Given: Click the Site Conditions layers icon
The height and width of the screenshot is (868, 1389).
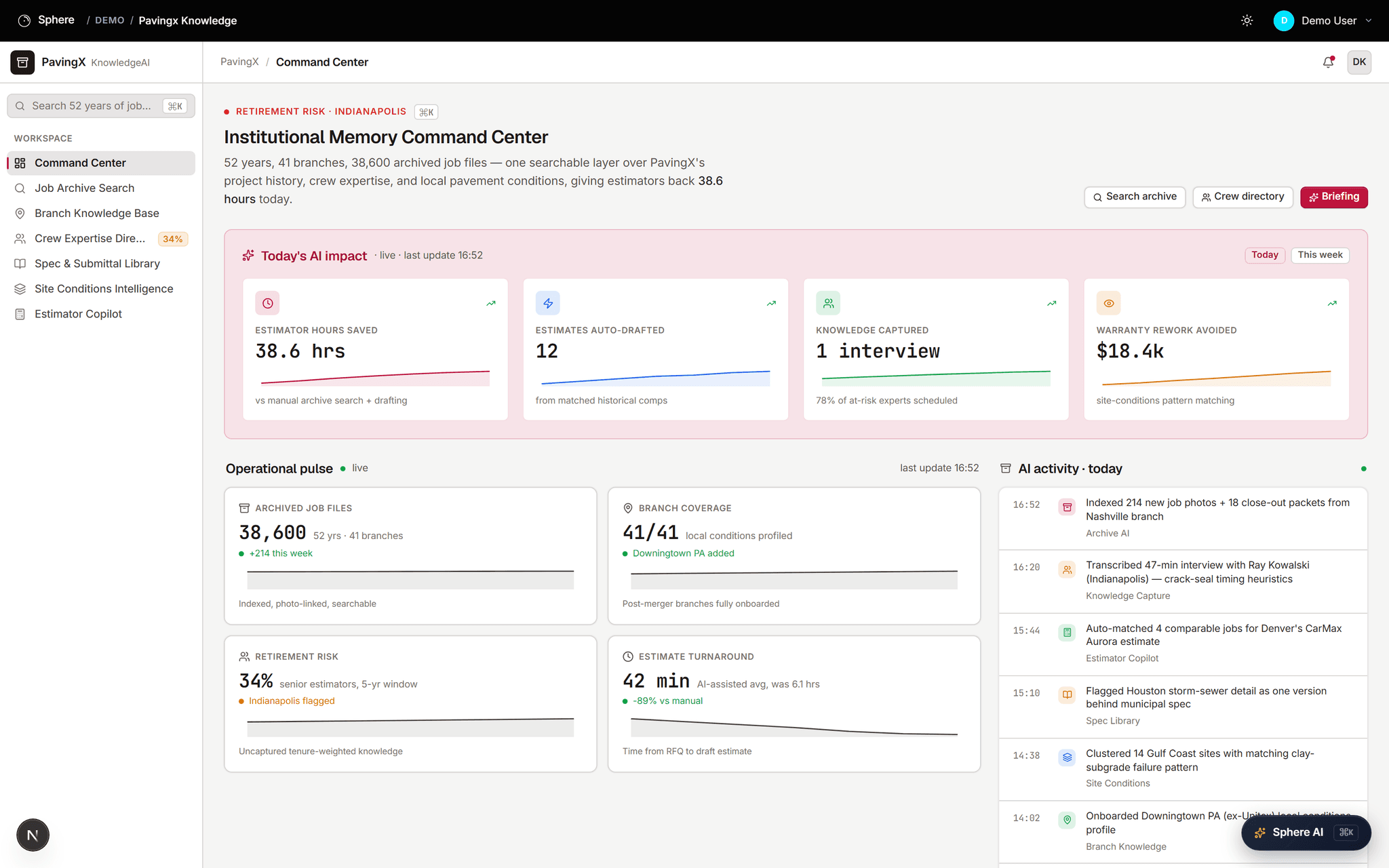Looking at the screenshot, I should click(20, 288).
